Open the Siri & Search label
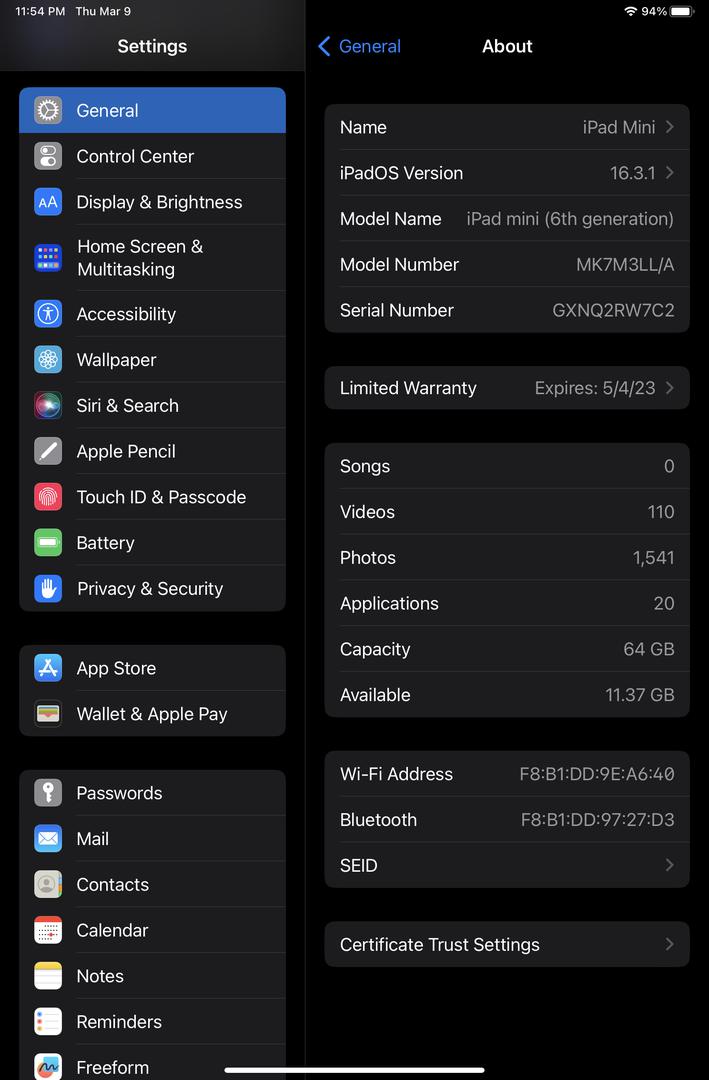 click(127, 406)
